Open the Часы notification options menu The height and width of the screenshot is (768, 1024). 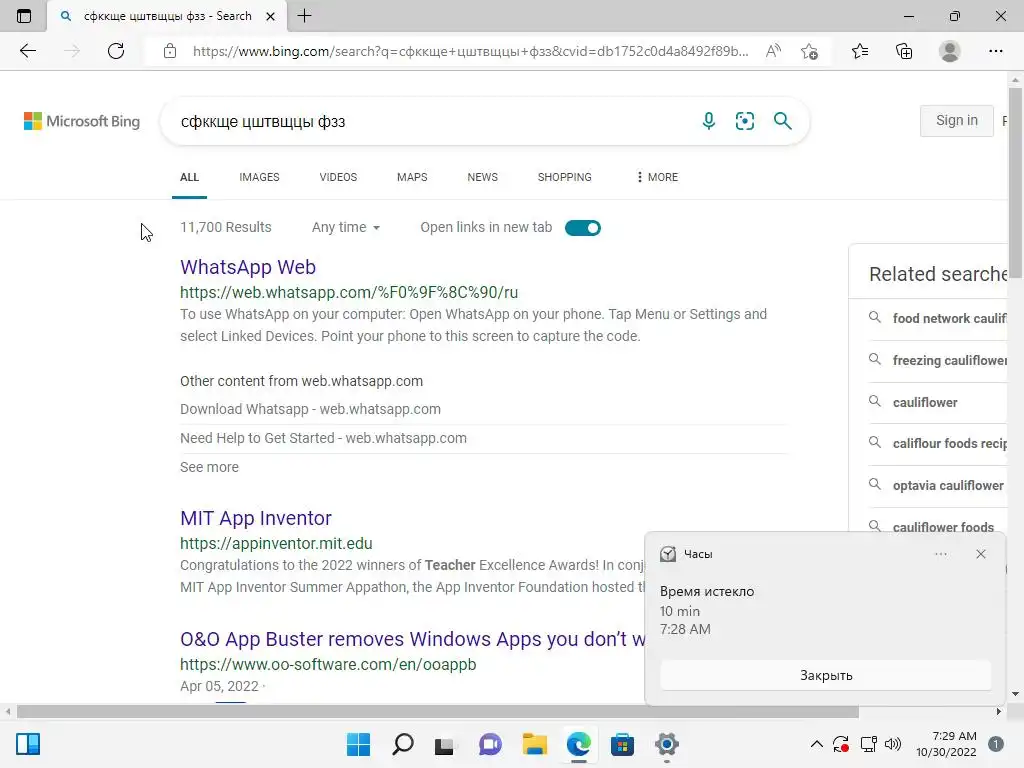940,554
